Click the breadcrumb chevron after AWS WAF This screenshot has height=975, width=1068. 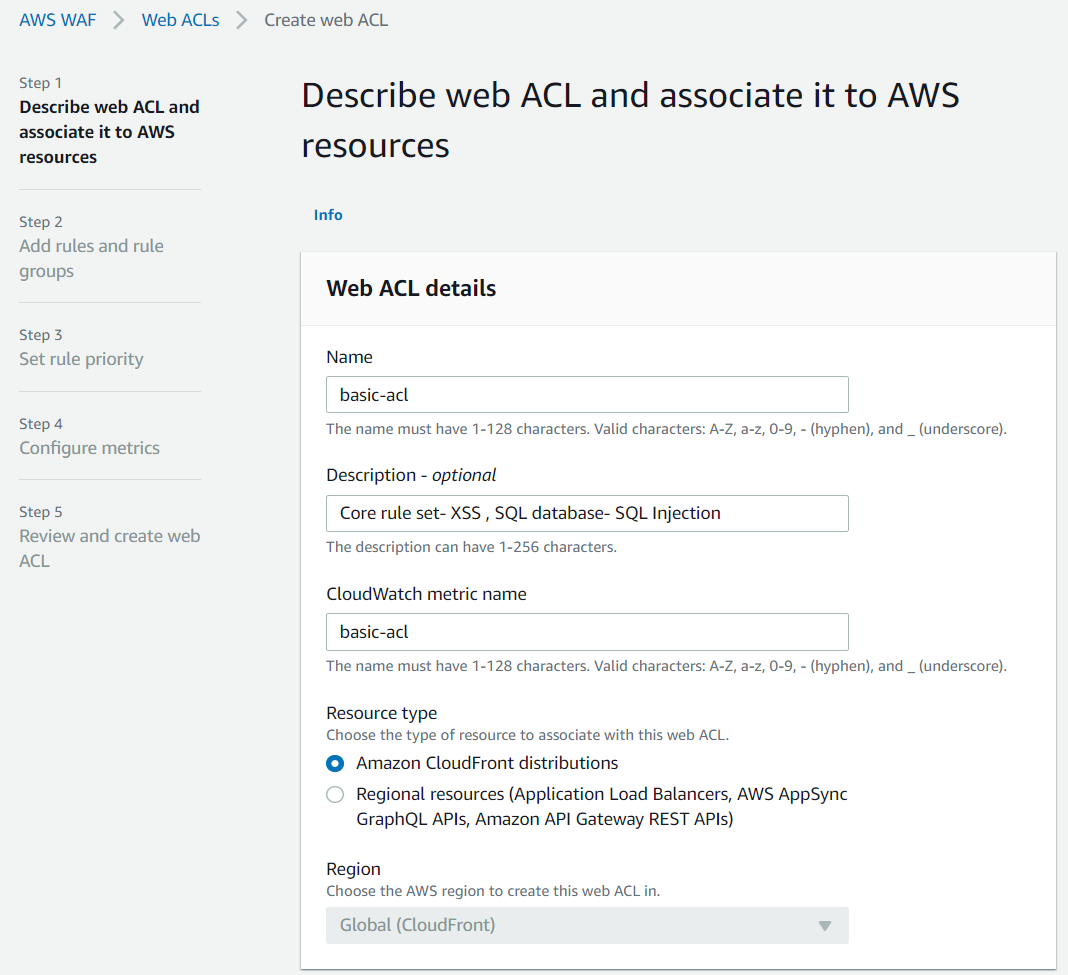[x=119, y=20]
